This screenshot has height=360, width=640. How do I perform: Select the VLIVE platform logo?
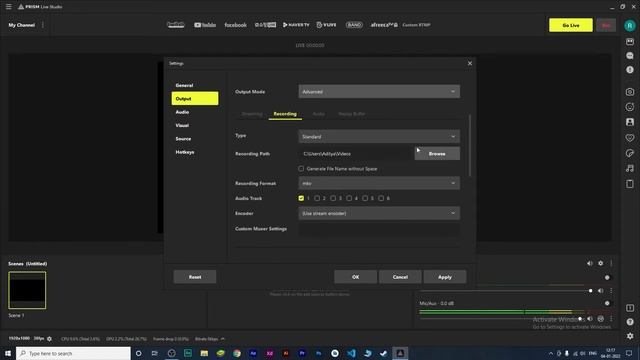(x=327, y=25)
